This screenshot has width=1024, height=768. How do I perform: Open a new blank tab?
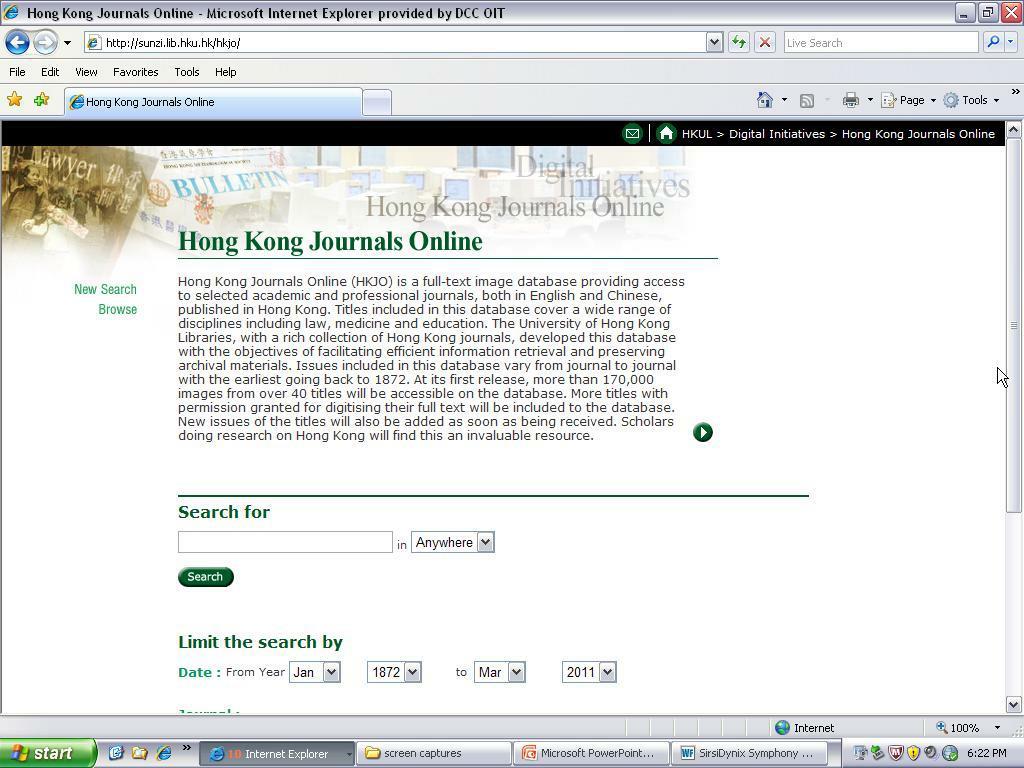377,103
